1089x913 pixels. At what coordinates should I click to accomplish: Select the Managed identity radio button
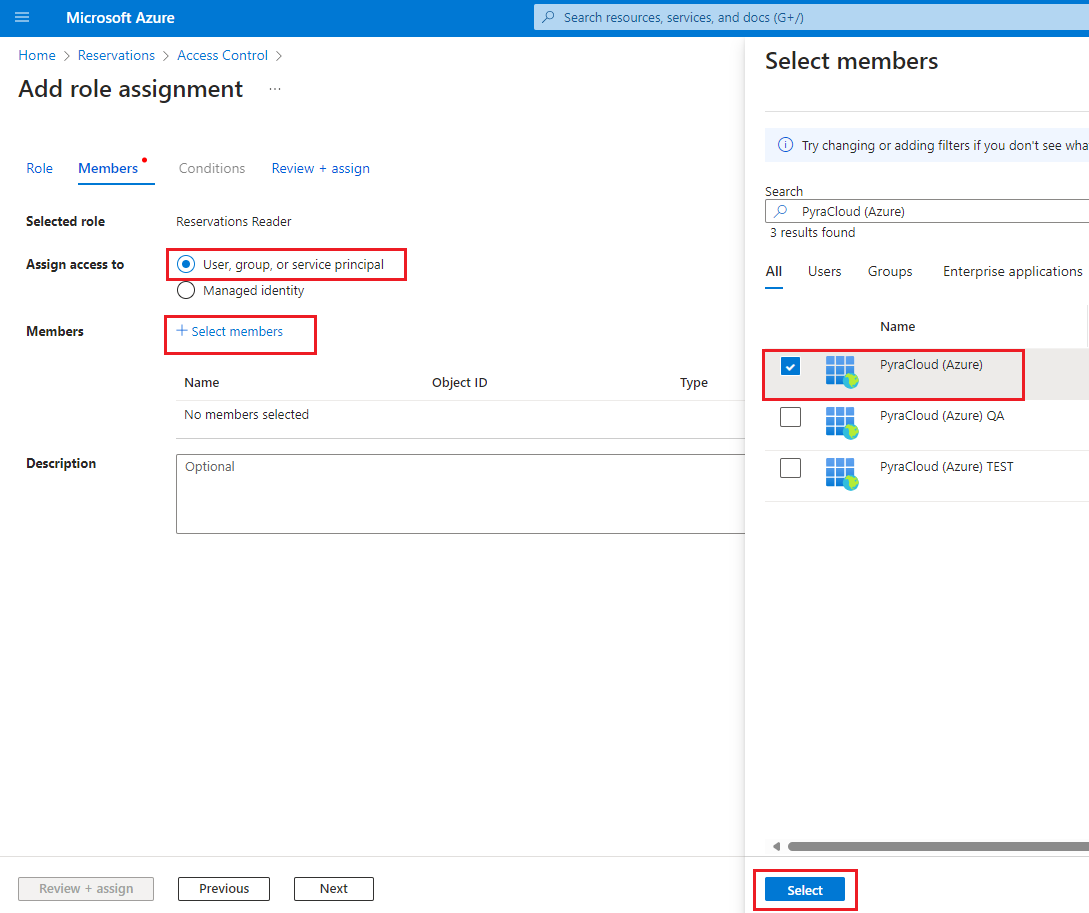(x=185, y=291)
